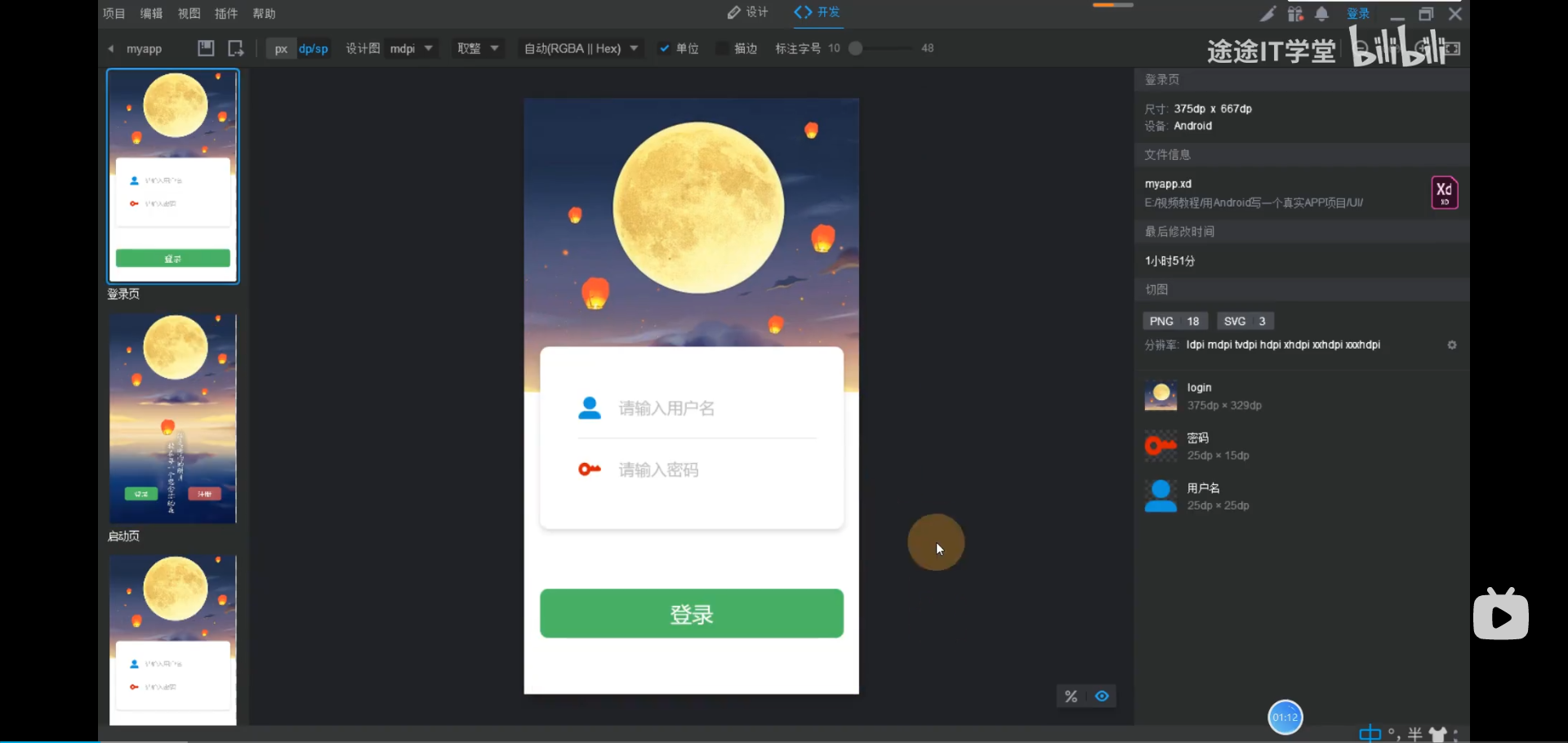
Task: Select the 启动页 artboard thumbnail
Action: coord(173,418)
